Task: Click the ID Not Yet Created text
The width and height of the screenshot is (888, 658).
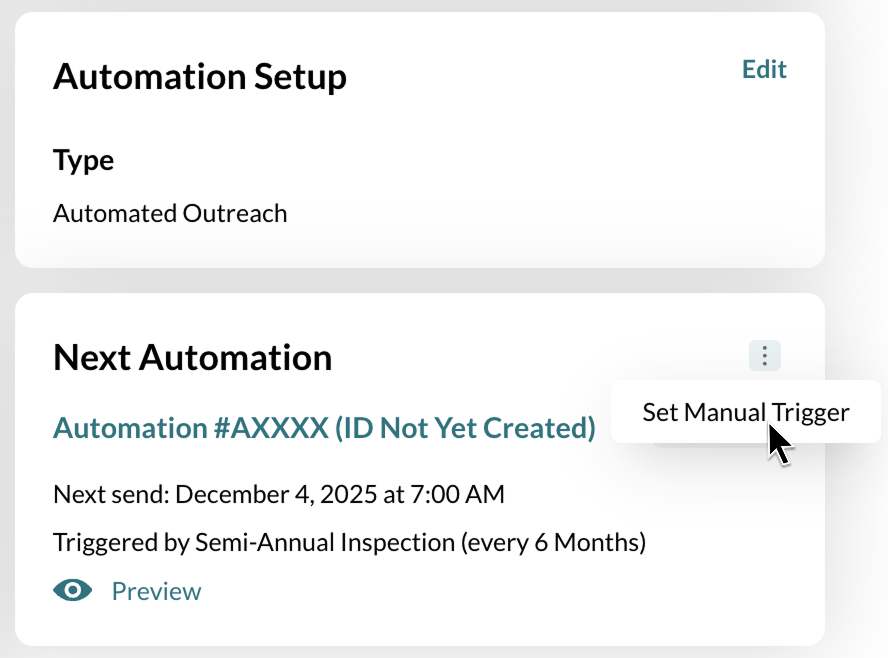Action: (465, 428)
